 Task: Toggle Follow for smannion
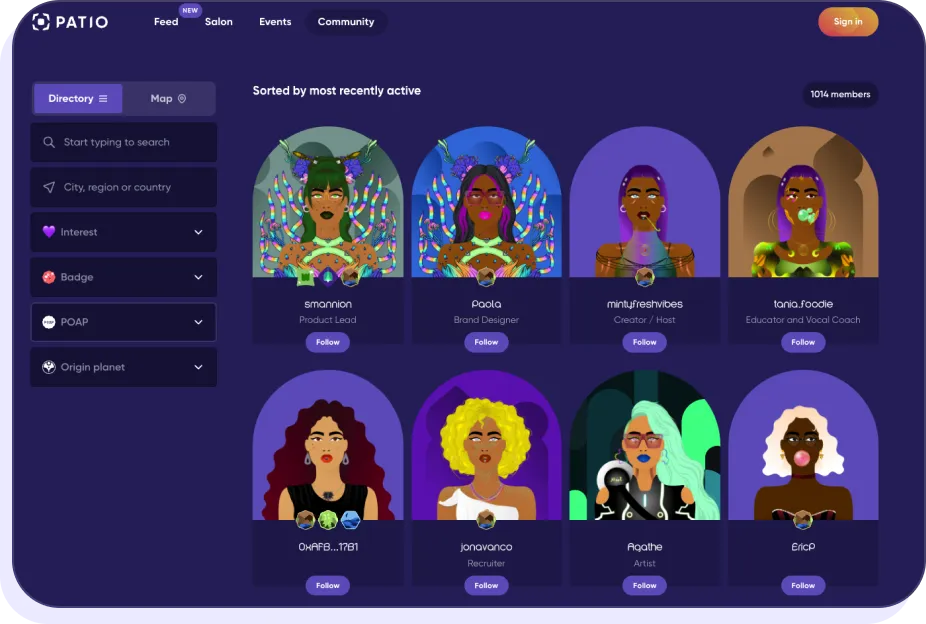[328, 342]
